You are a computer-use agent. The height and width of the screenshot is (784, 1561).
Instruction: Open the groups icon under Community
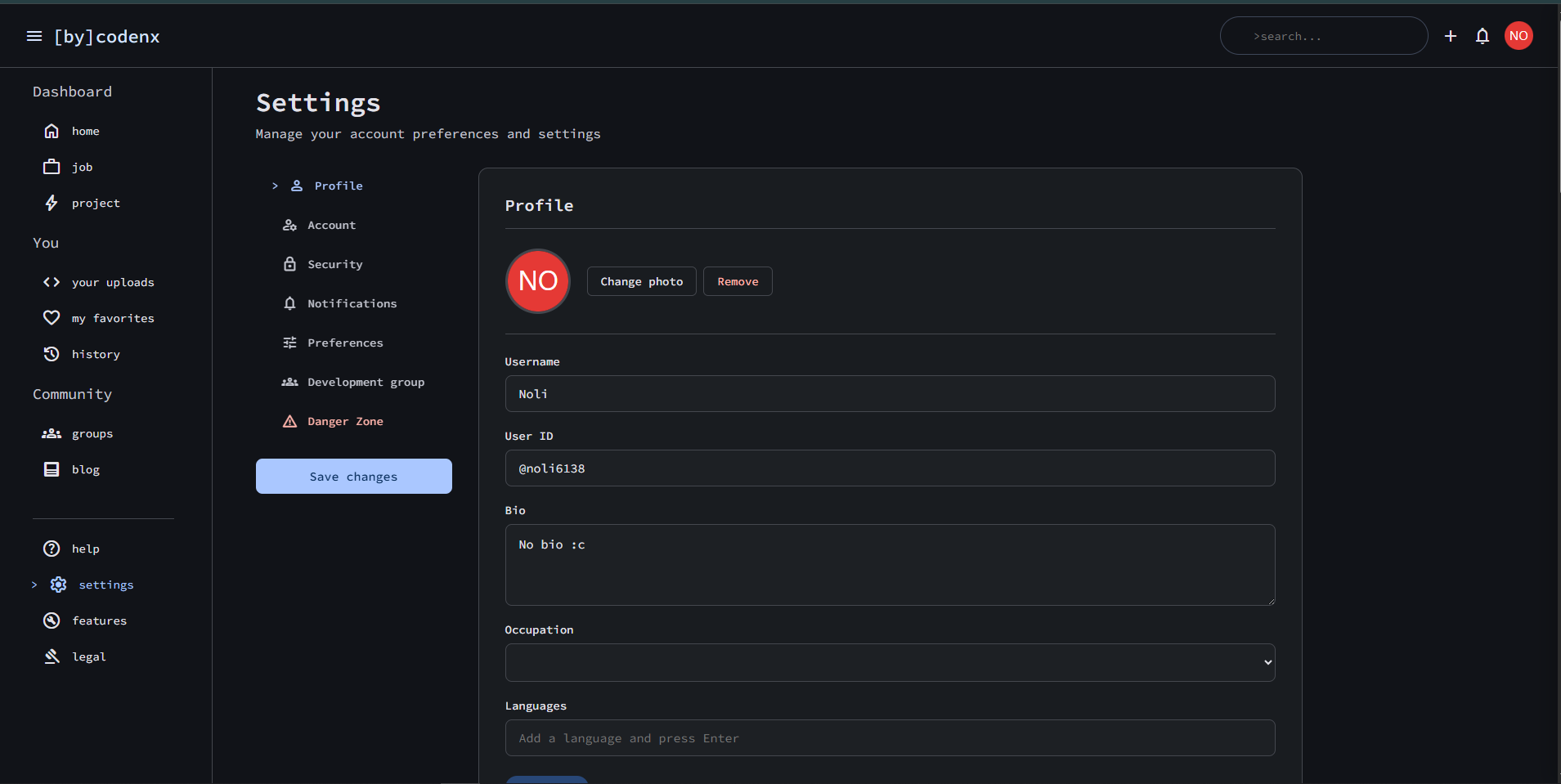click(51, 433)
